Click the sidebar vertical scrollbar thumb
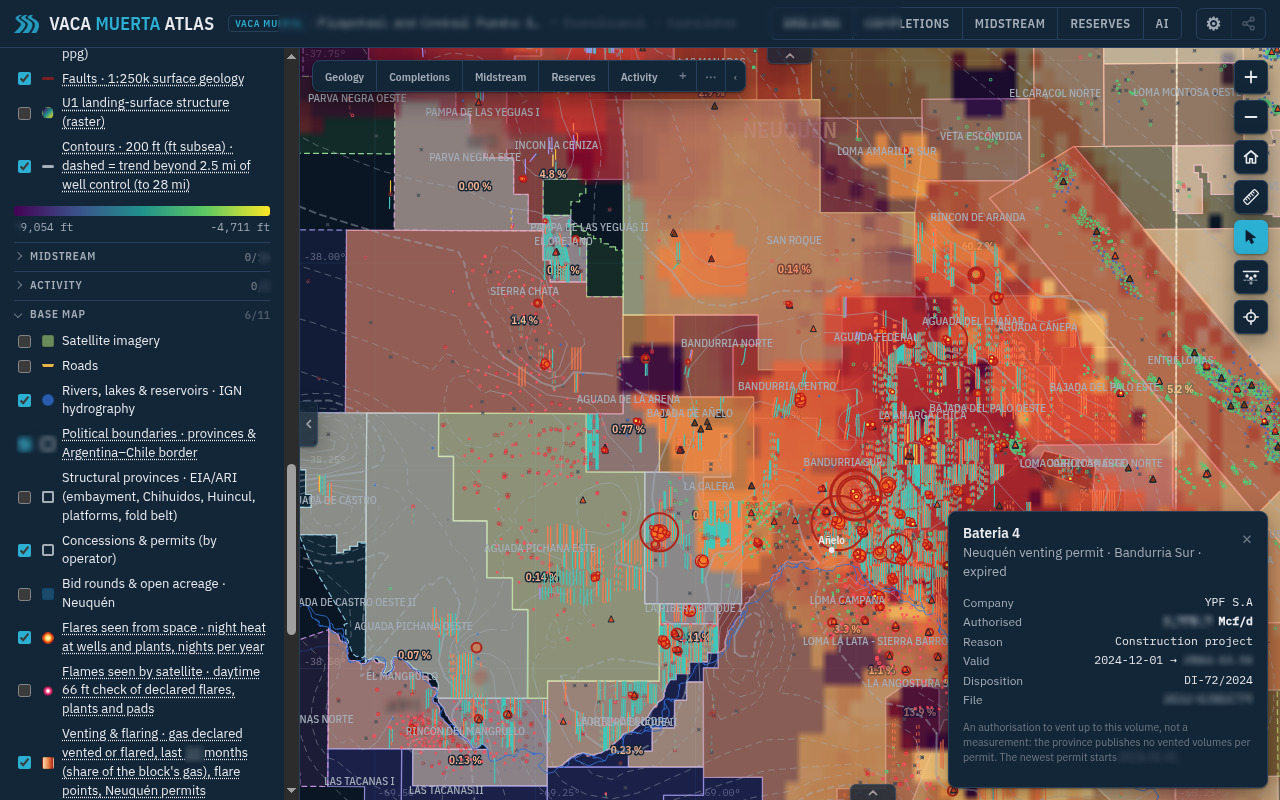Screen dimensions: 1280x800 291,549
